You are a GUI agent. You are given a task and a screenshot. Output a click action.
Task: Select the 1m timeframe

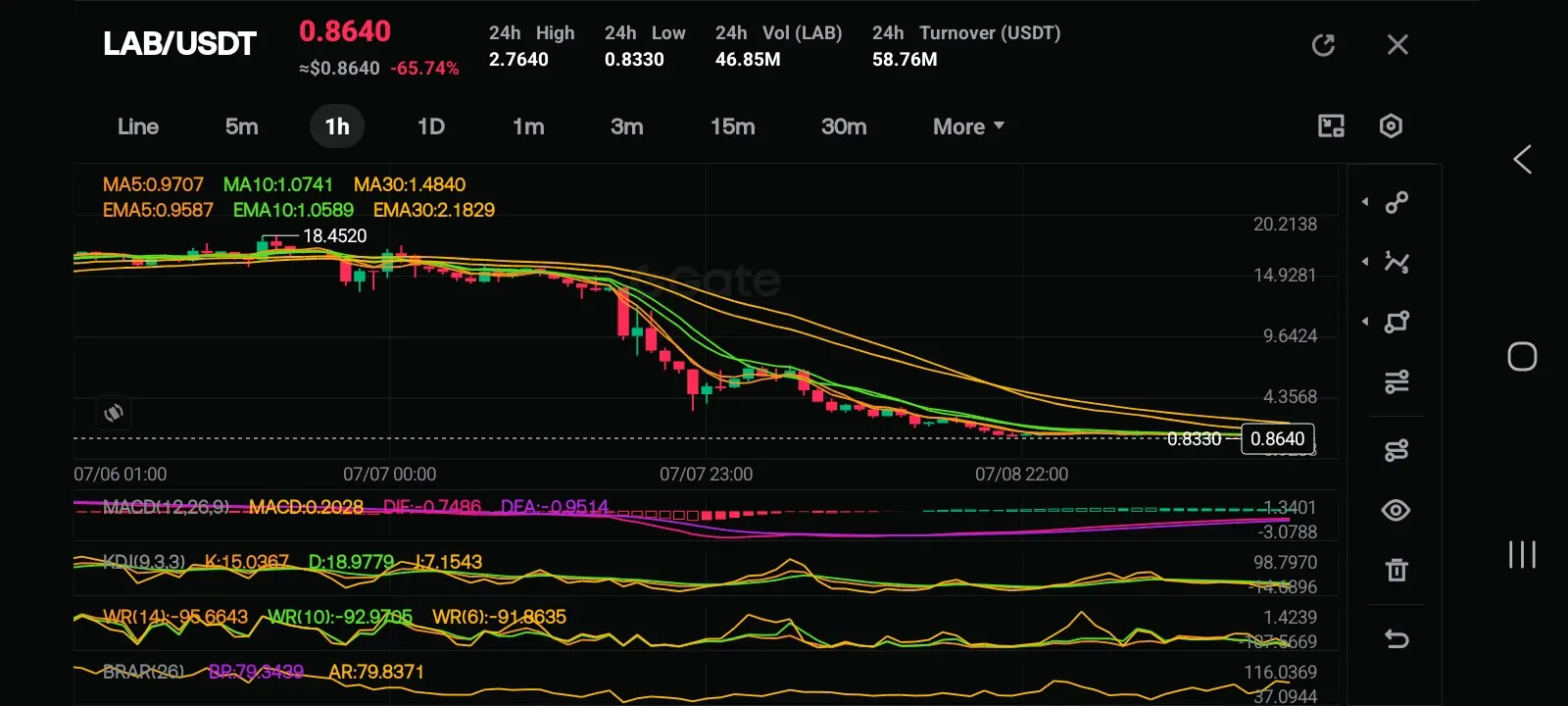[528, 126]
